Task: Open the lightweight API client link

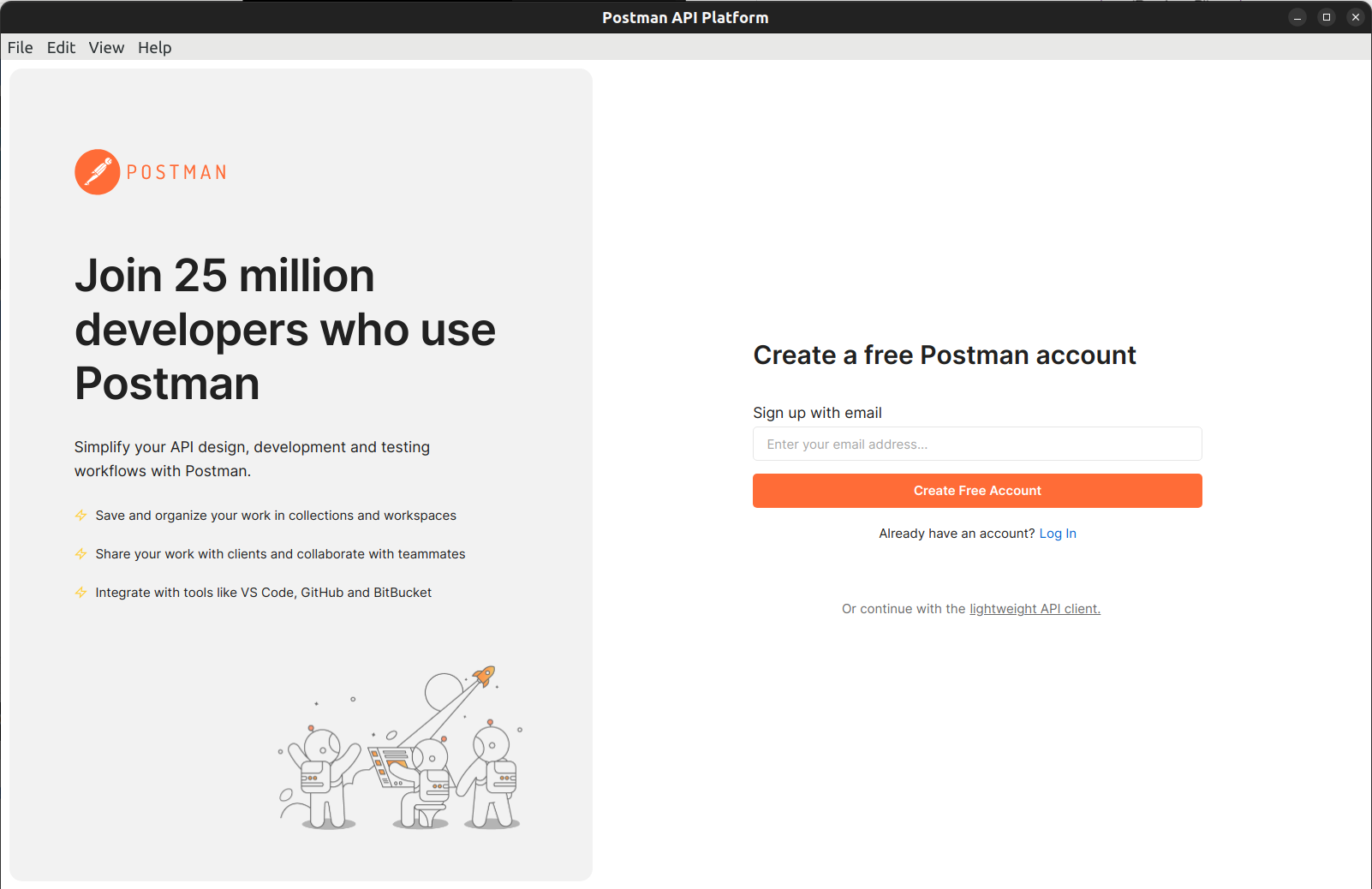Action: [1035, 609]
